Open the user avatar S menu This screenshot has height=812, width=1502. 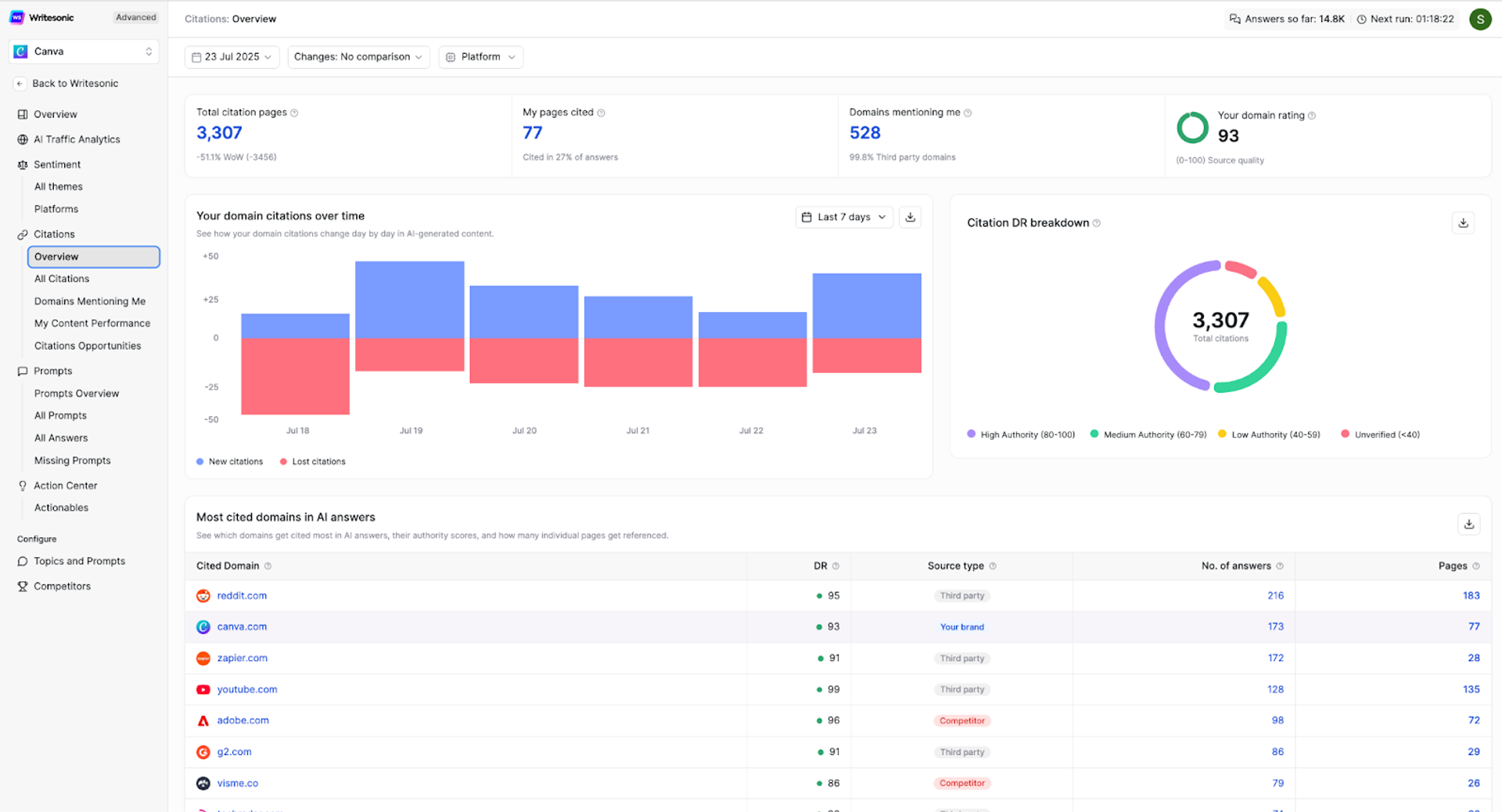pyautogui.click(x=1479, y=19)
